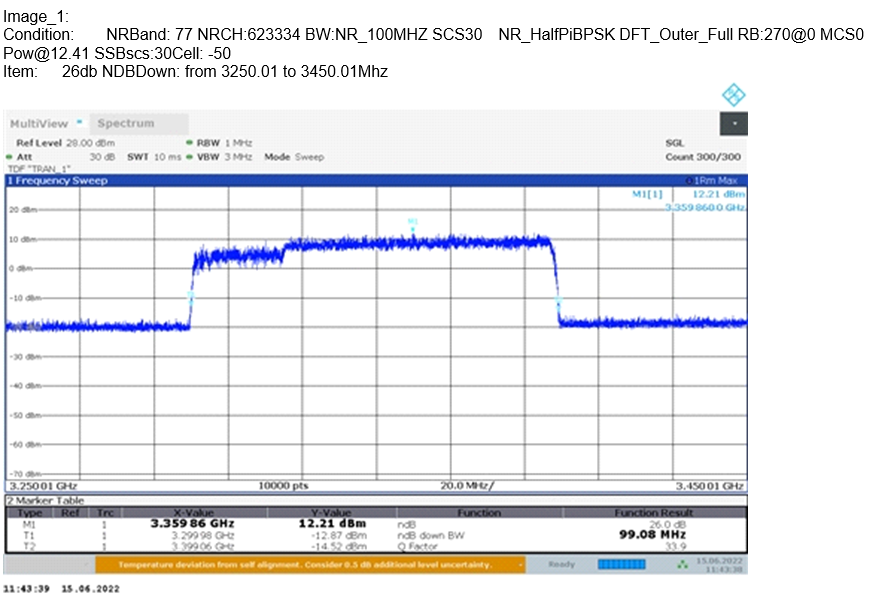This screenshot has height=602, width=890.
Task: Click the green LAN status icon
Action: pyautogui.click(x=682, y=564)
